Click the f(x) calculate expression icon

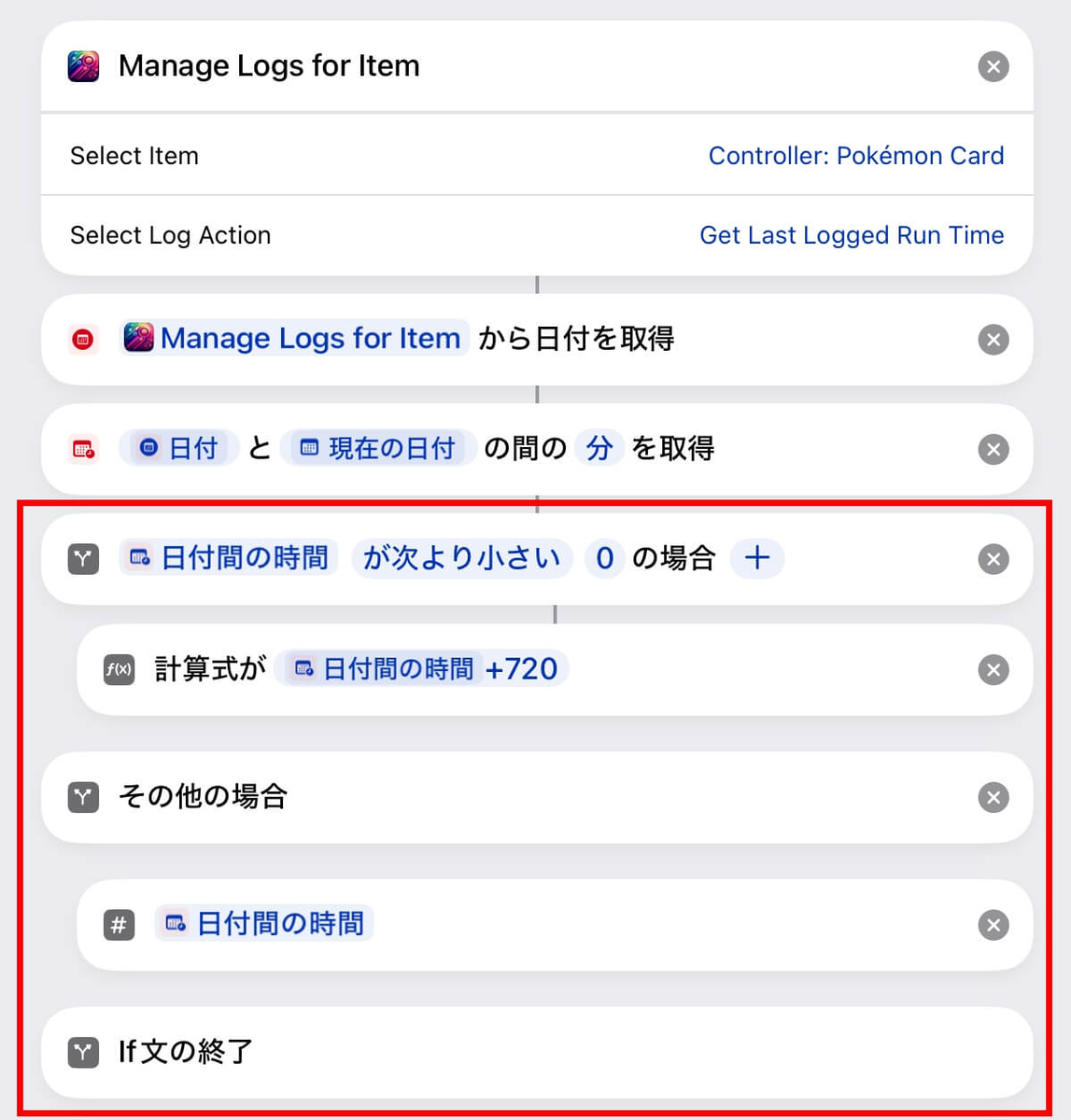(119, 670)
